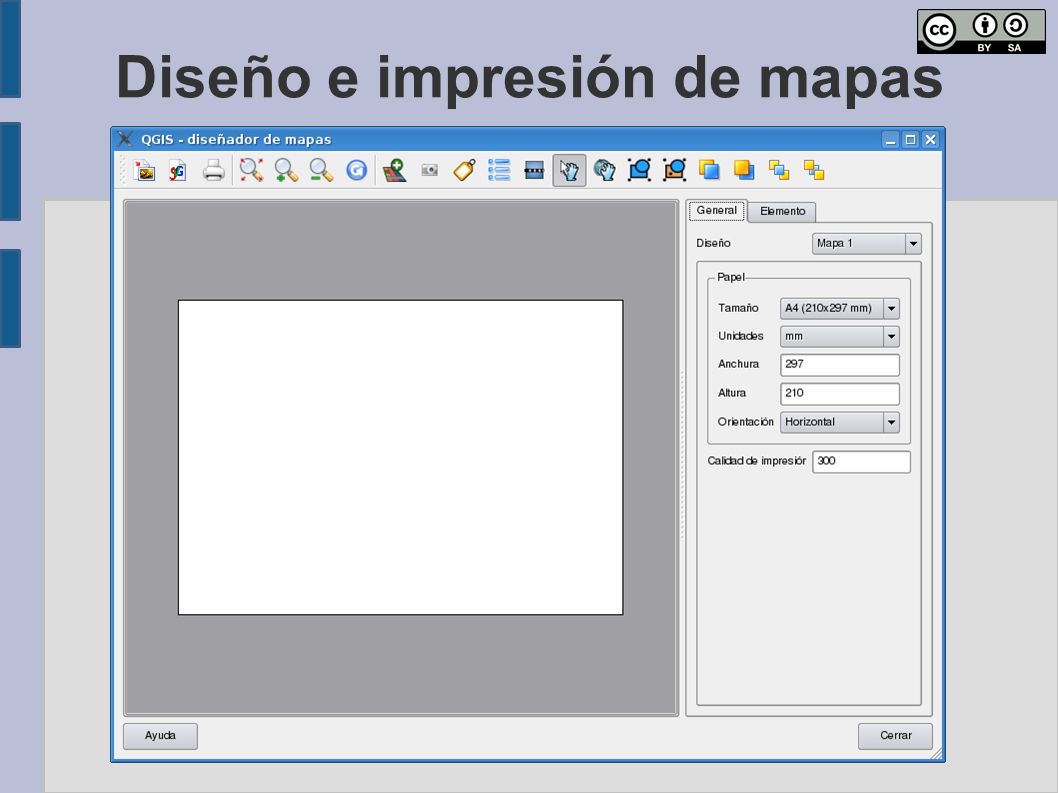Click the move selected items to top icon
Image resolution: width=1058 pixels, height=793 pixels.
779,171
